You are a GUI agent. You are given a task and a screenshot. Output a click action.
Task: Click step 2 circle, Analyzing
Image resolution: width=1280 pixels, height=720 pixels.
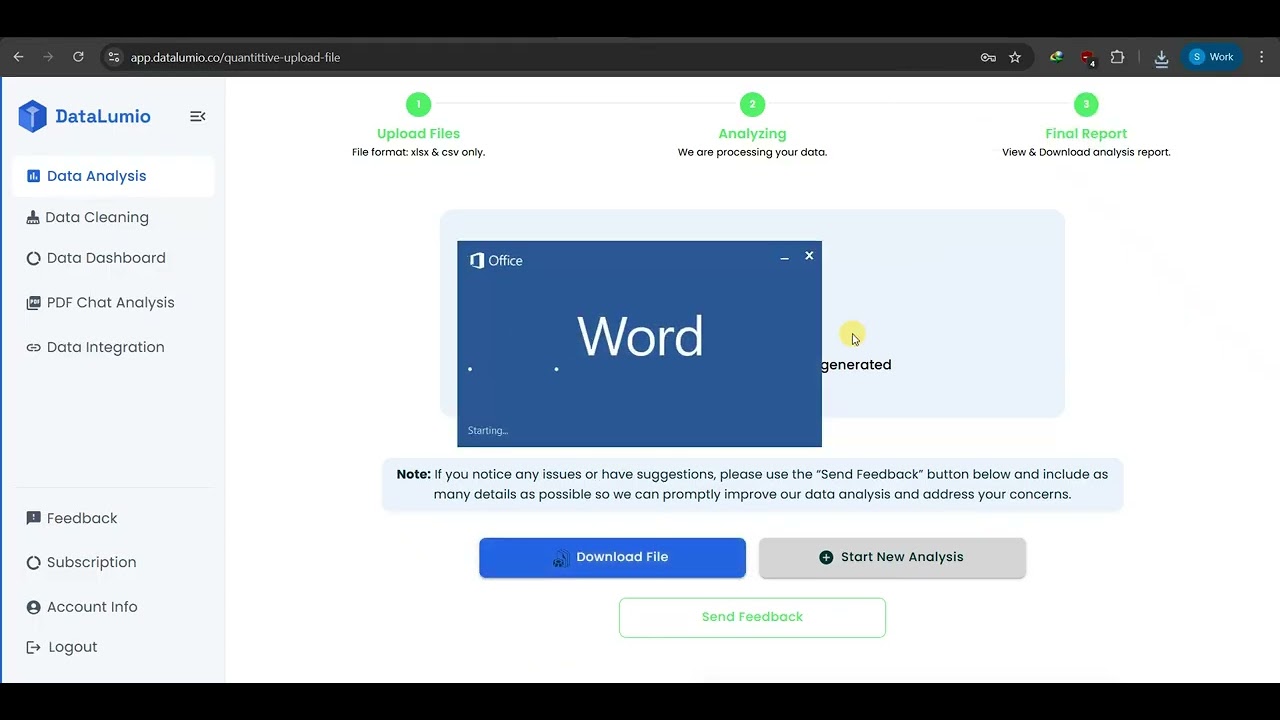click(752, 104)
